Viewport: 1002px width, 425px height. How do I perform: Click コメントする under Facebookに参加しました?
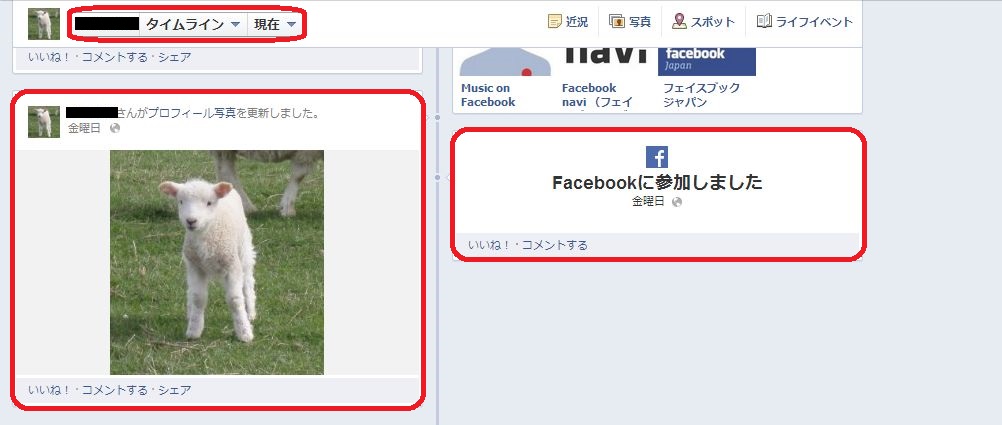pyautogui.click(x=555, y=245)
